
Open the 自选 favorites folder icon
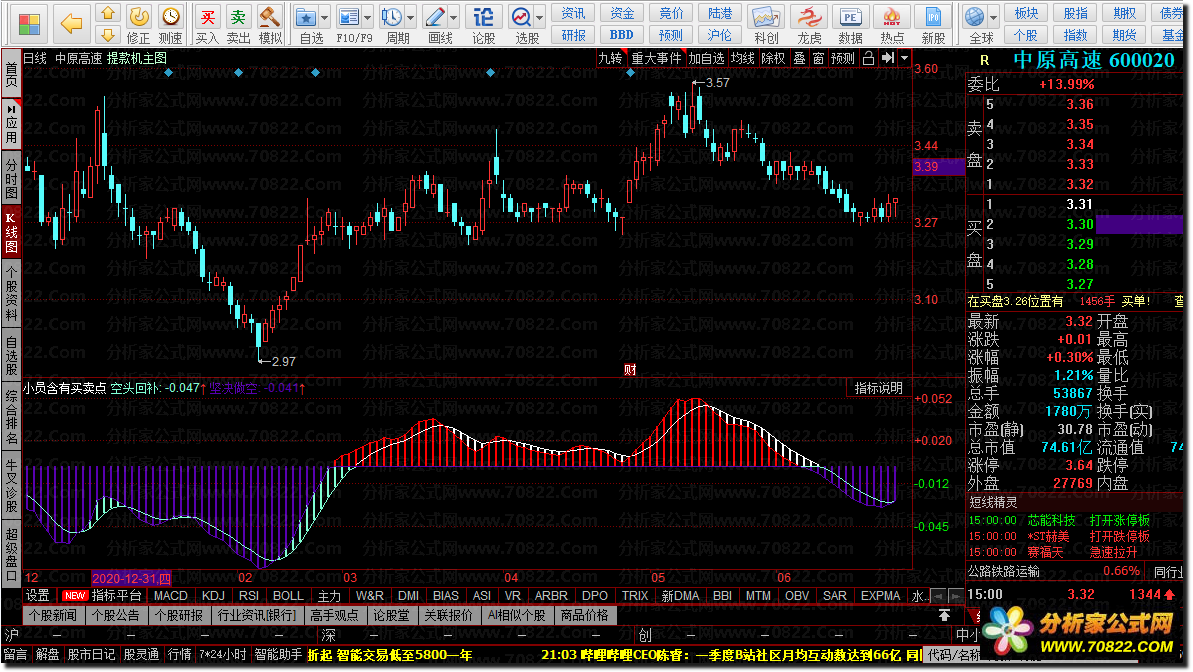[306, 17]
